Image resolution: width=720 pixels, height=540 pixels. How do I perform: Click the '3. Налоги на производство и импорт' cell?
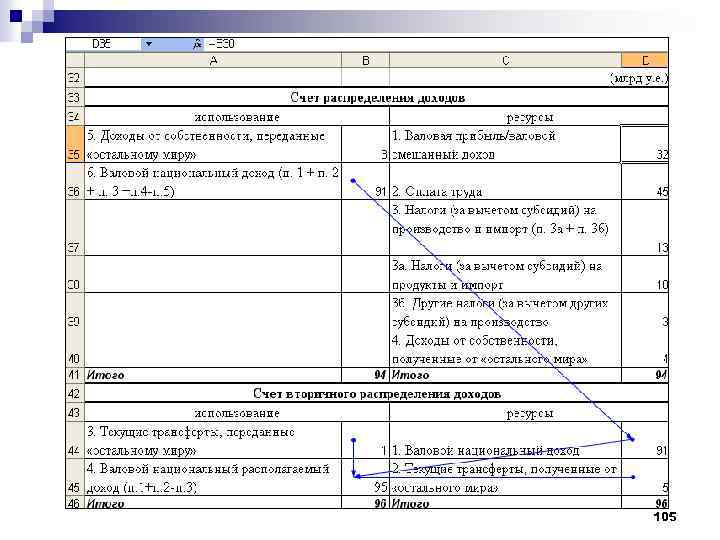[x=505, y=228]
